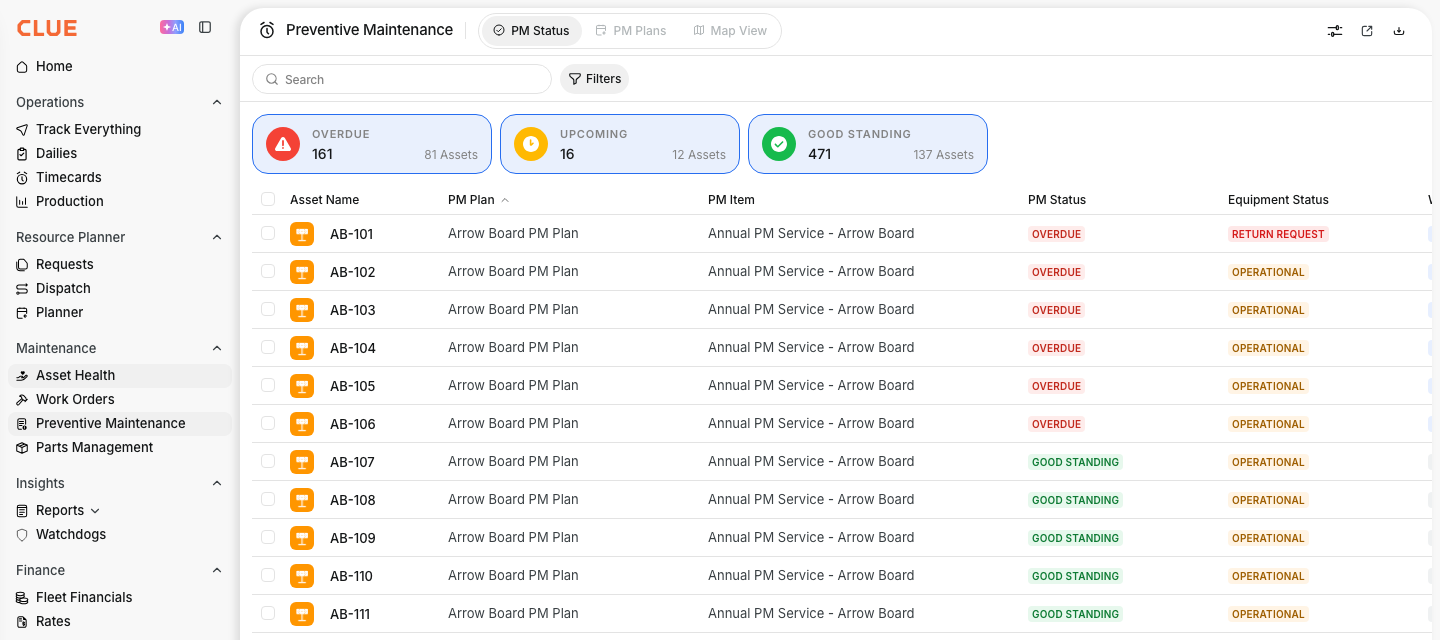The width and height of the screenshot is (1440, 640).
Task: Switch to the Map View tab
Action: coord(730,31)
